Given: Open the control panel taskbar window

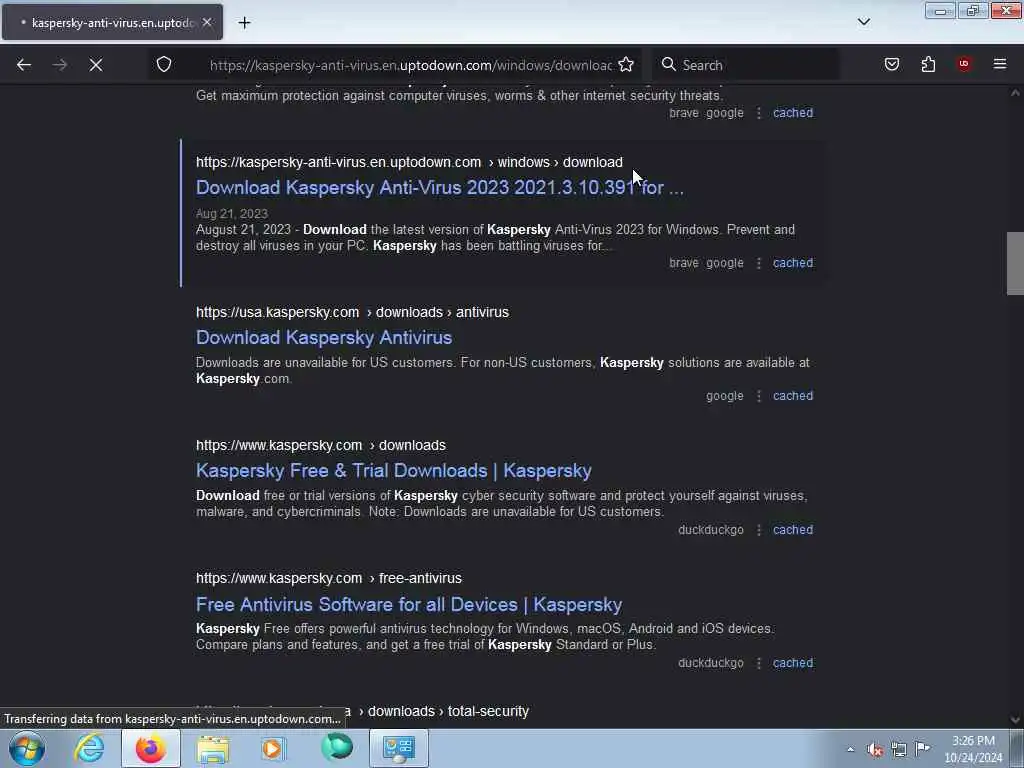Looking at the screenshot, I should point(398,748).
